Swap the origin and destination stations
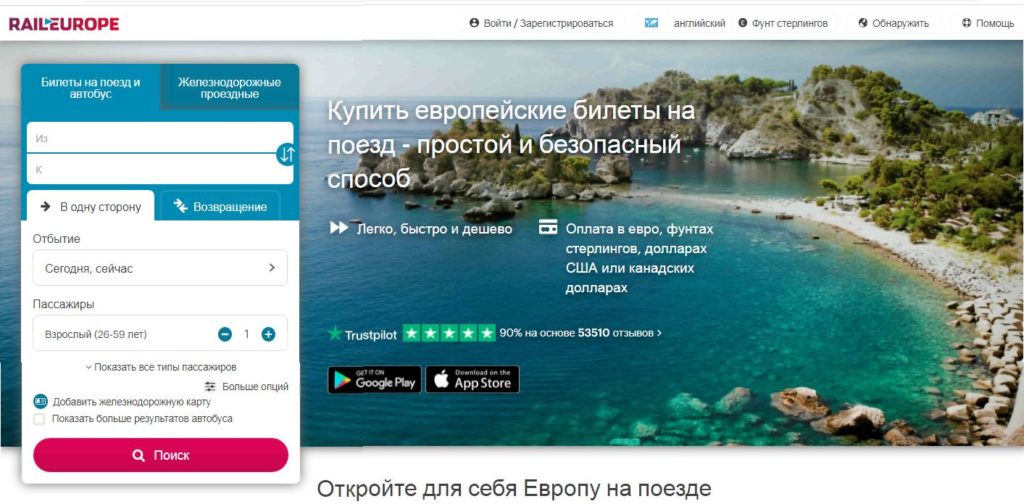 [x=286, y=154]
